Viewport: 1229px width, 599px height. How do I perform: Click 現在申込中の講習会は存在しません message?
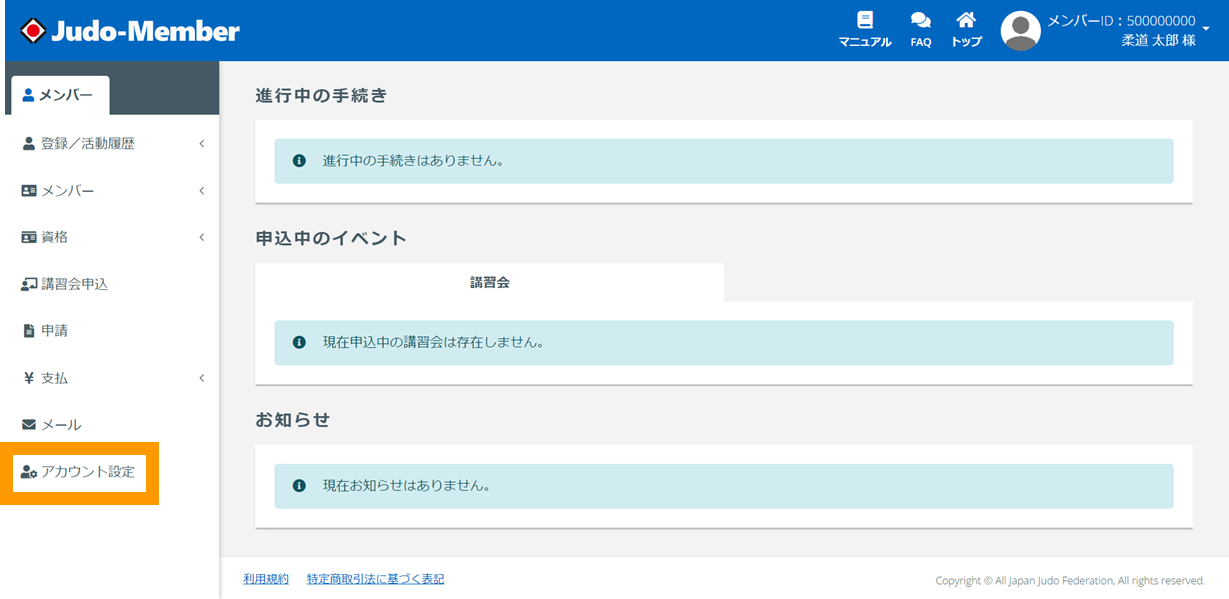tap(433, 342)
